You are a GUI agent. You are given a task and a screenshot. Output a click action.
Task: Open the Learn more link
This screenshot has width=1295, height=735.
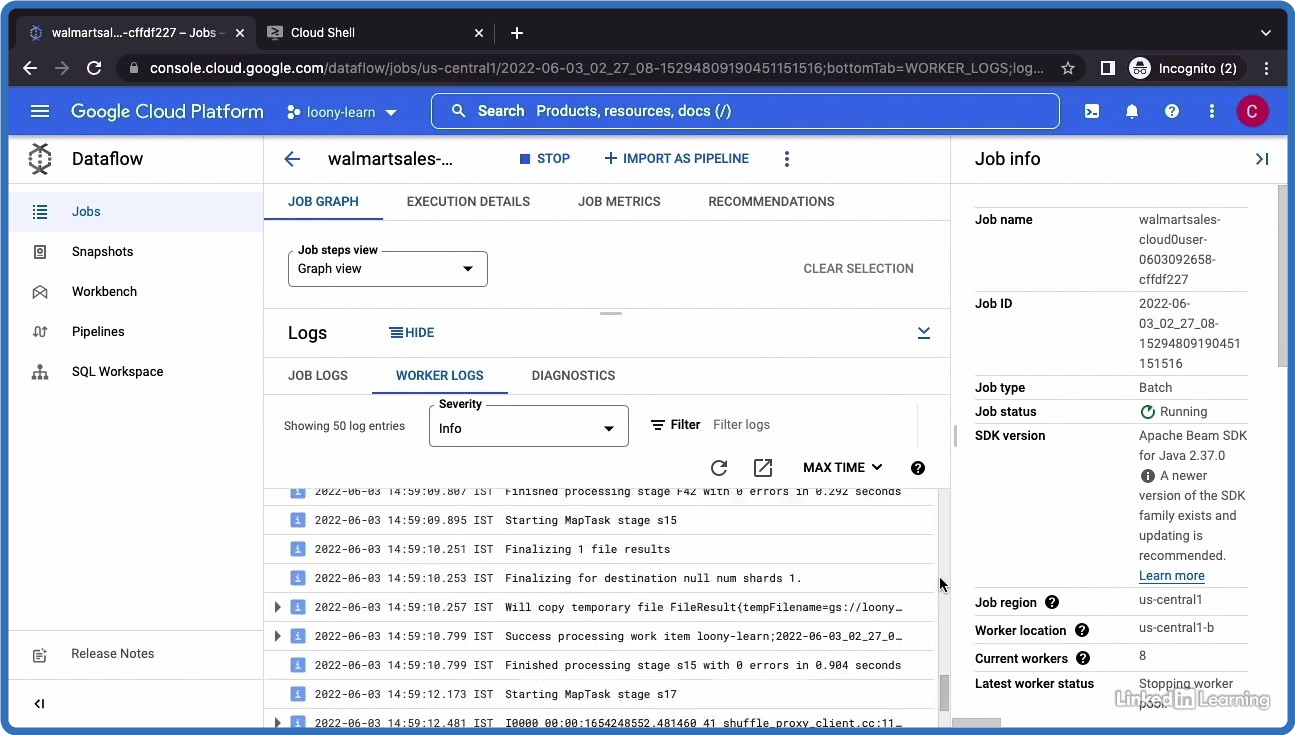pyautogui.click(x=1171, y=576)
